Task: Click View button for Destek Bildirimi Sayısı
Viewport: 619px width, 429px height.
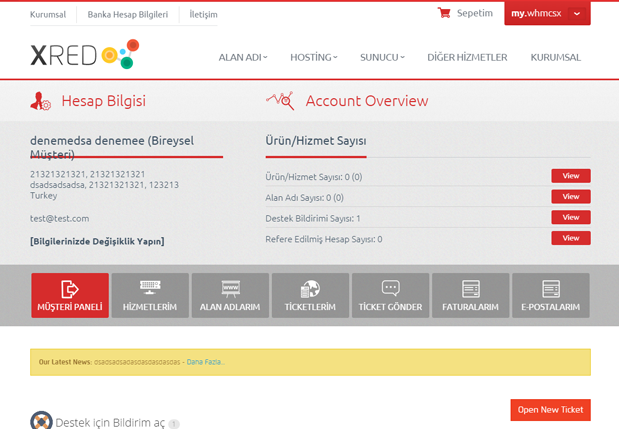Action: [570, 217]
